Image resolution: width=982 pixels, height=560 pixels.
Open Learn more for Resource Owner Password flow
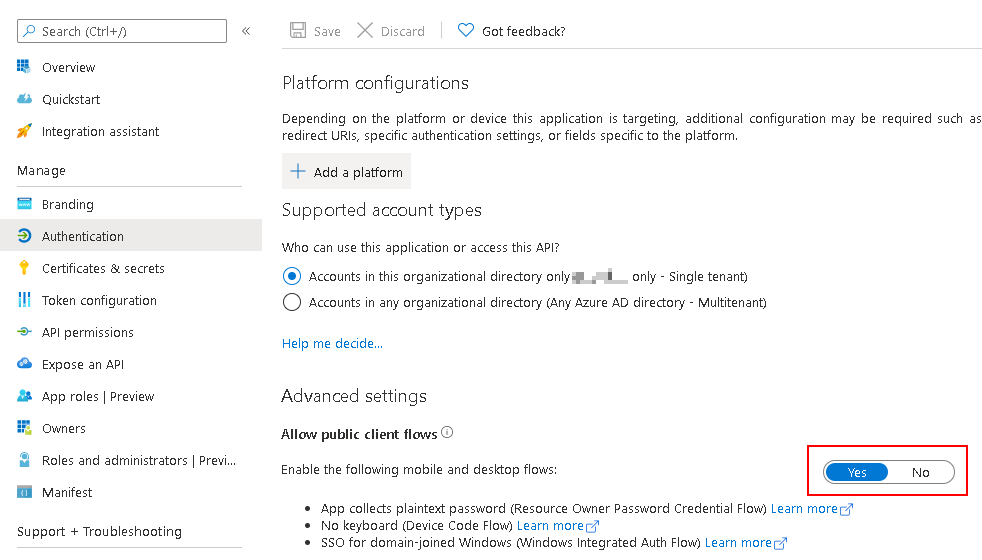(804, 509)
